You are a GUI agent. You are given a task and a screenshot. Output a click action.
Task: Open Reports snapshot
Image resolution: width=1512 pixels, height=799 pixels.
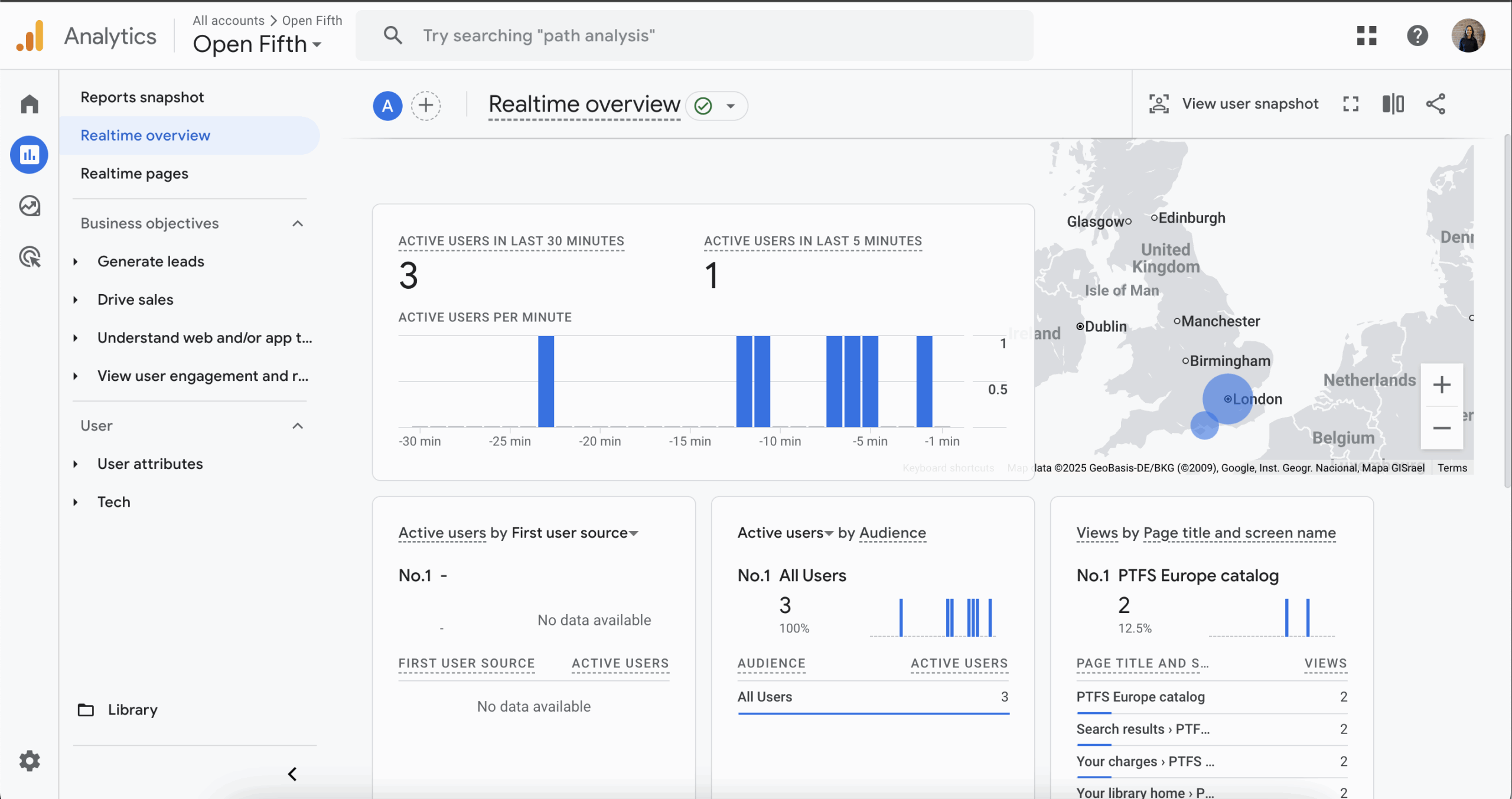[x=142, y=97]
